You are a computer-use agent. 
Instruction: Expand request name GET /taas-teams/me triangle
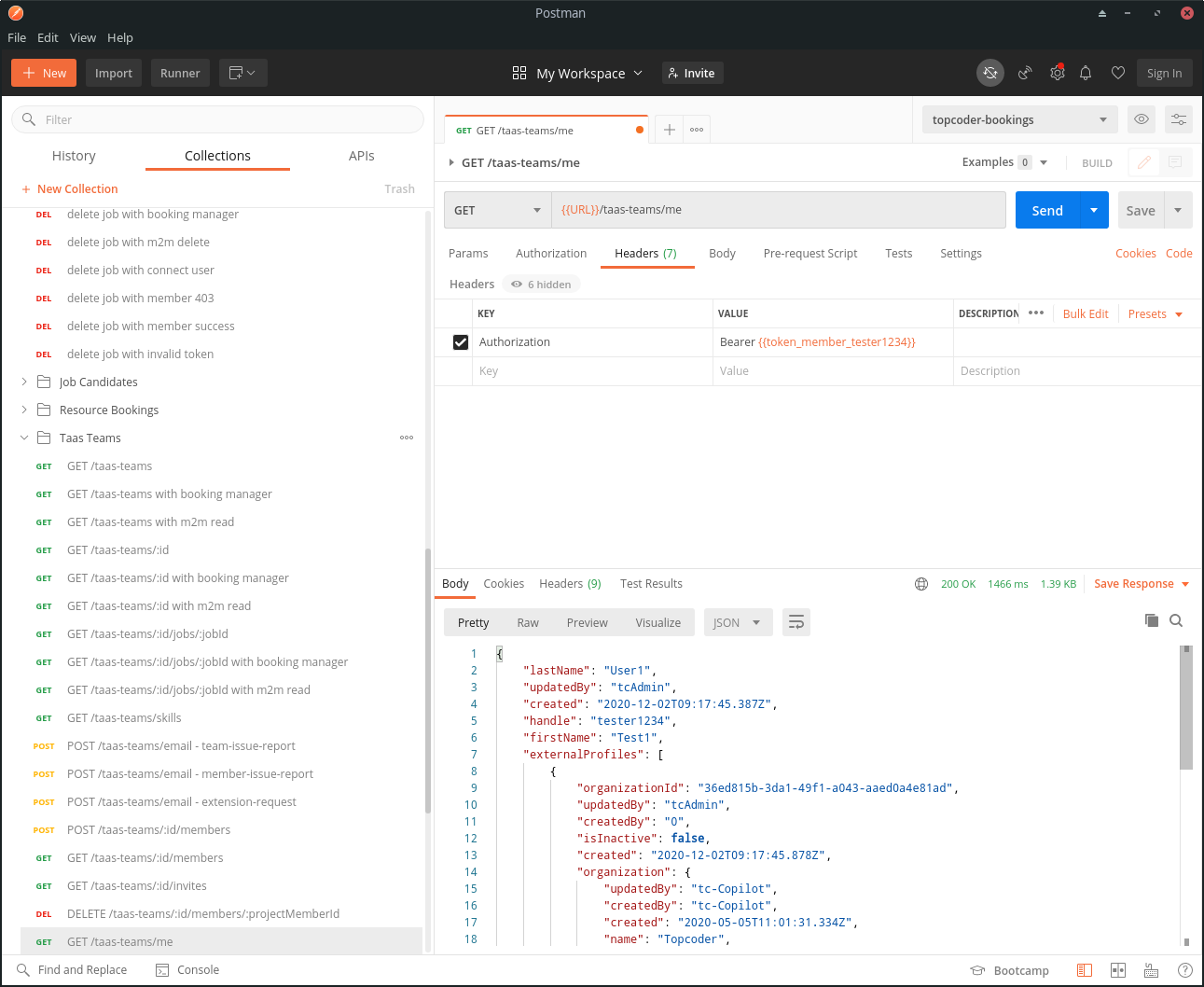(x=451, y=162)
